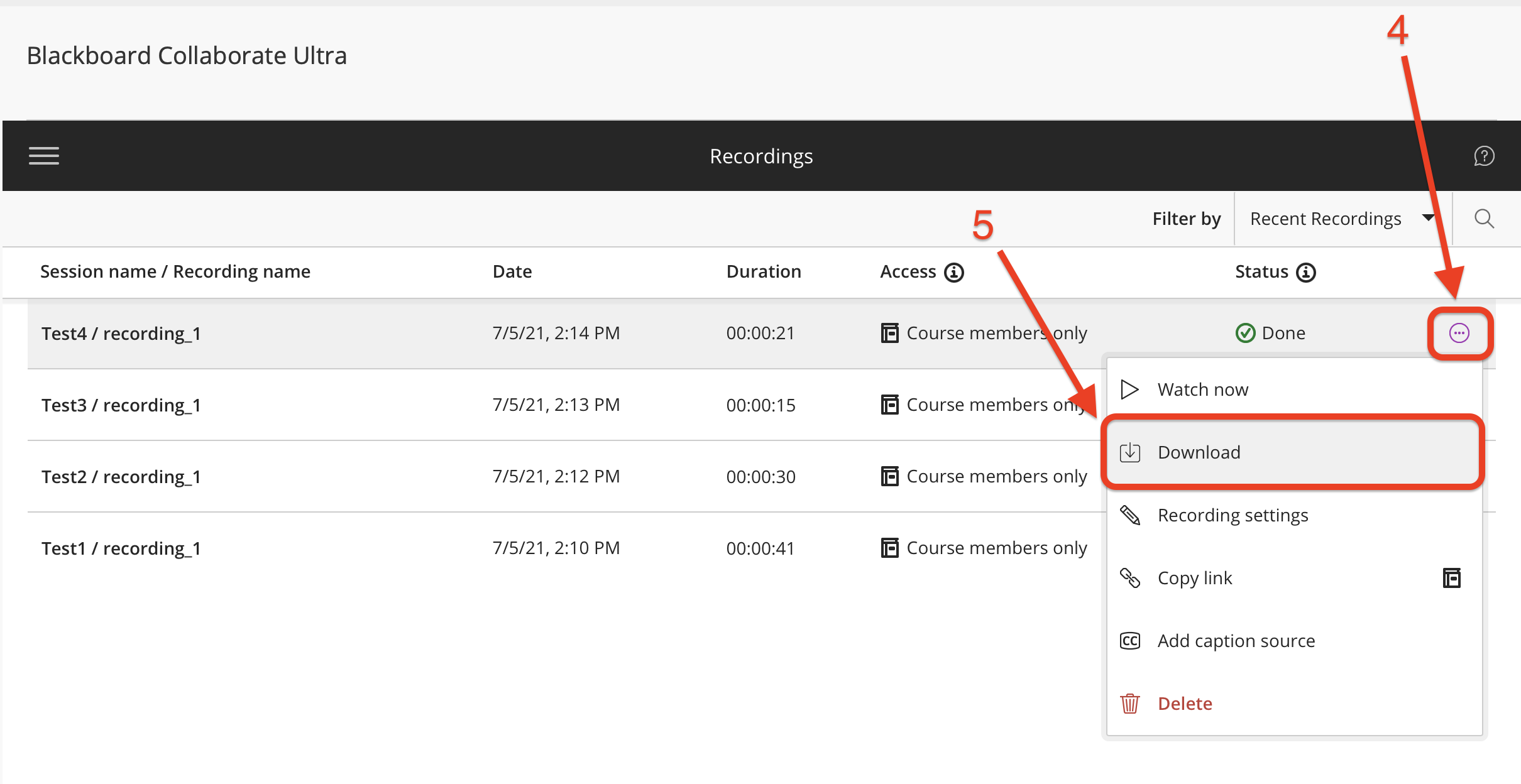Click the access icon in Test4 row
1521x784 pixels.
click(889, 333)
